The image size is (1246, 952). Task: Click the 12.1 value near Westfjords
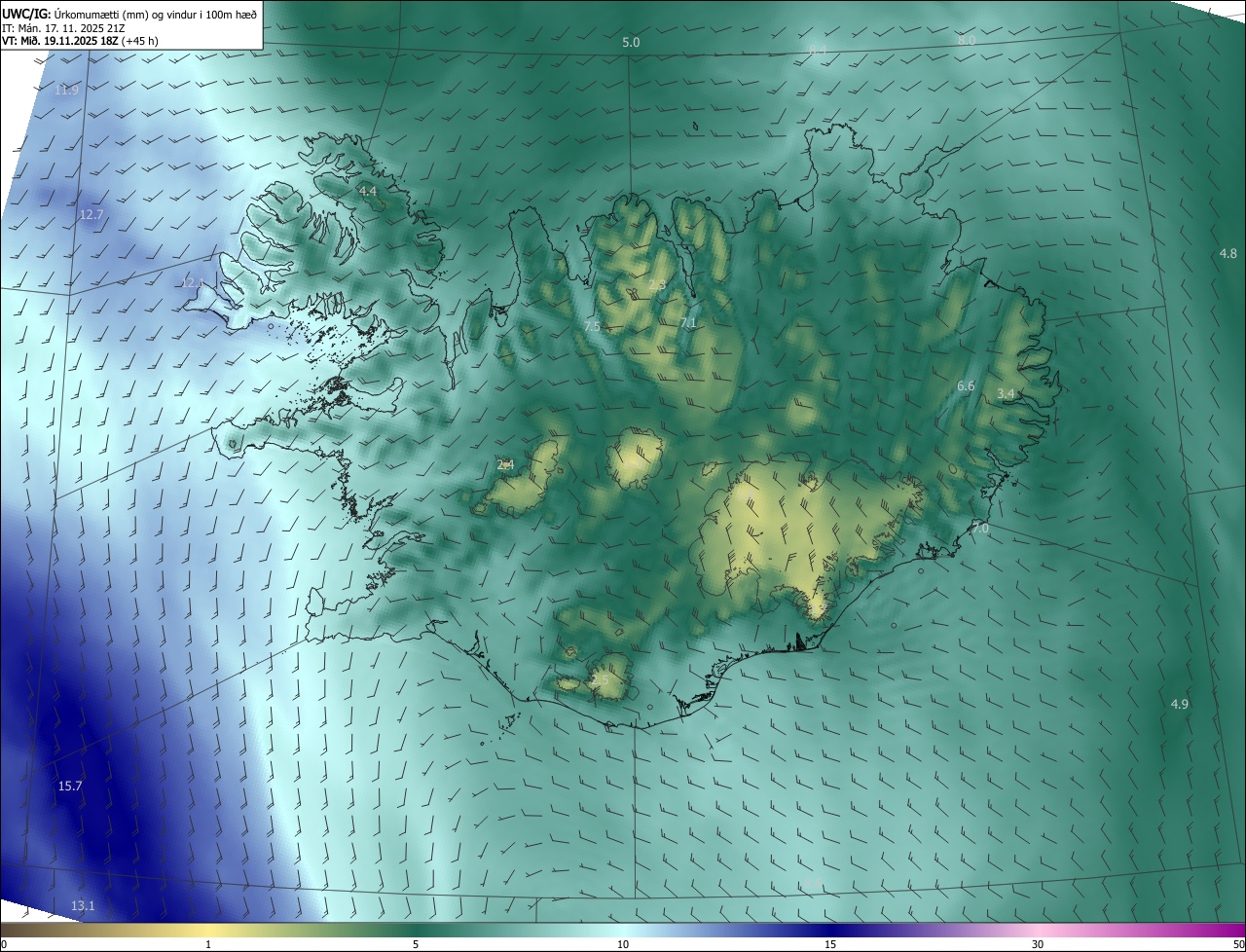click(x=193, y=283)
